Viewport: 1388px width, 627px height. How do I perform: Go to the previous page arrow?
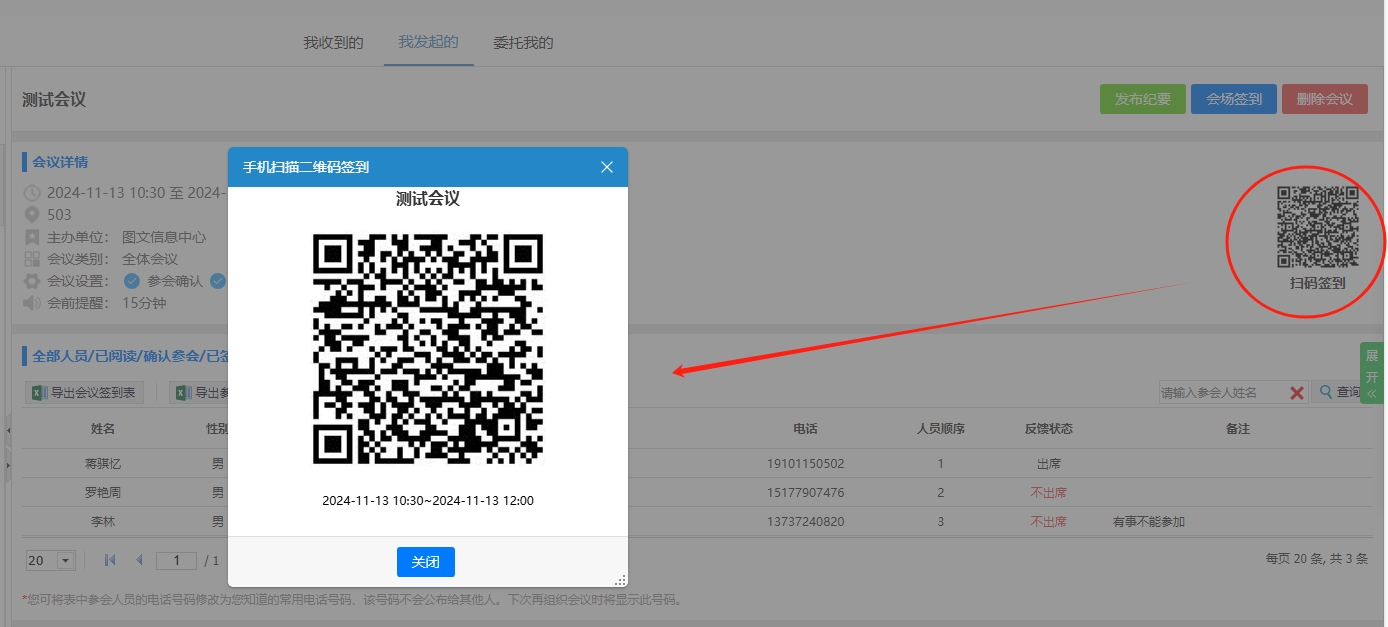139,560
